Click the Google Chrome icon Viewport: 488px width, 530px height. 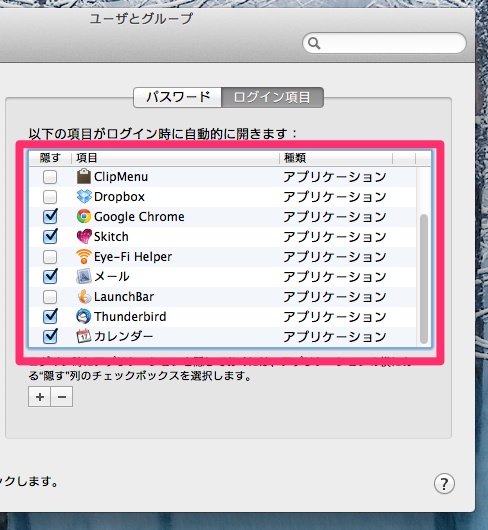(x=84, y=216)
